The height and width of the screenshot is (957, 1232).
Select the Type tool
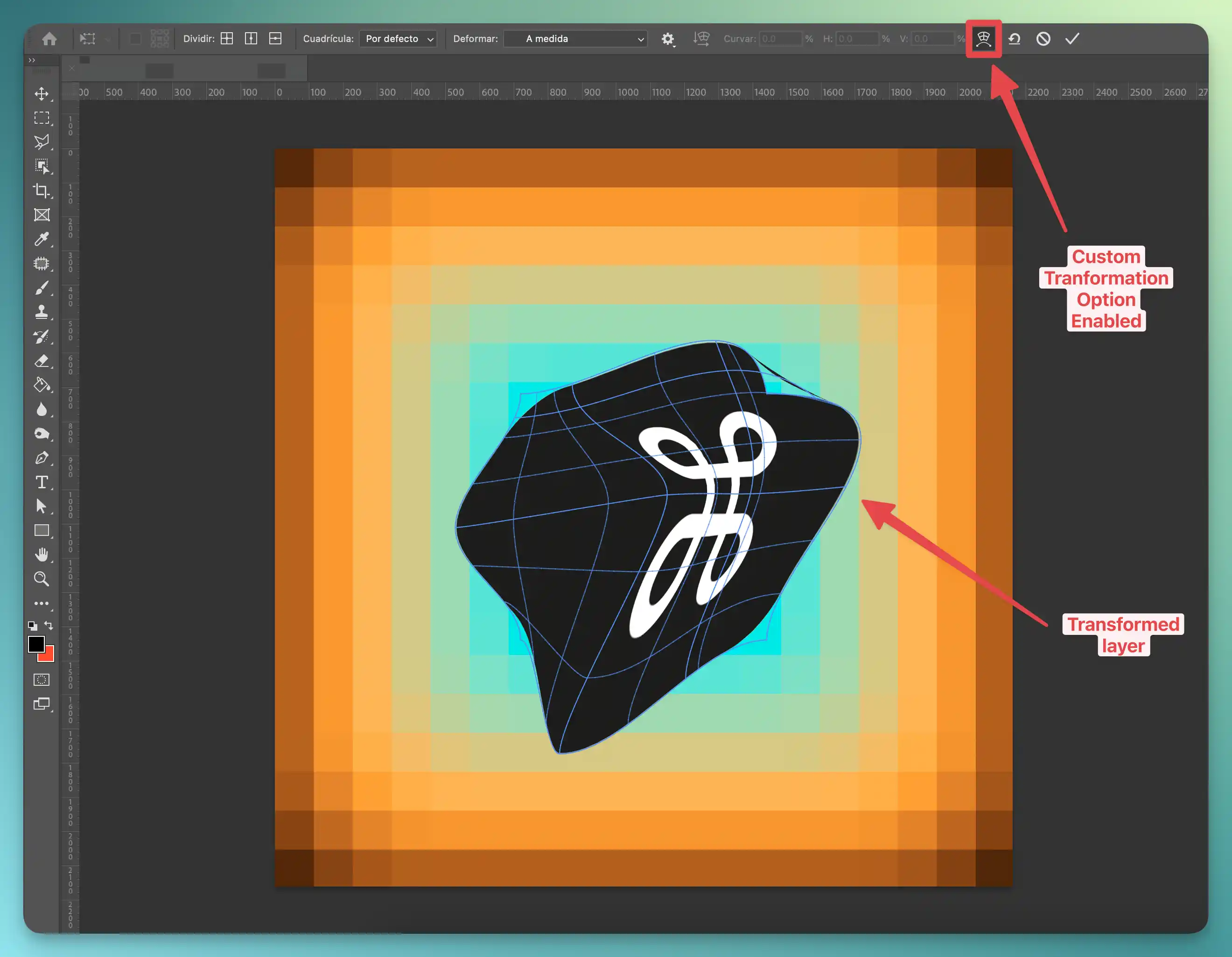pos(42,482)
